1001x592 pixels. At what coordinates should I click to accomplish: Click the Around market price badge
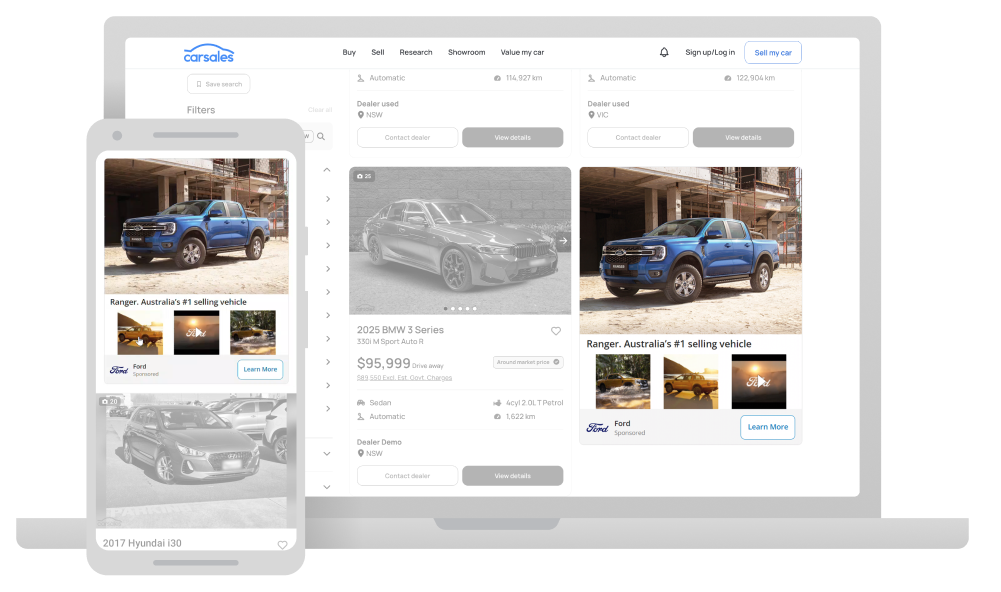tap(528, 362)
